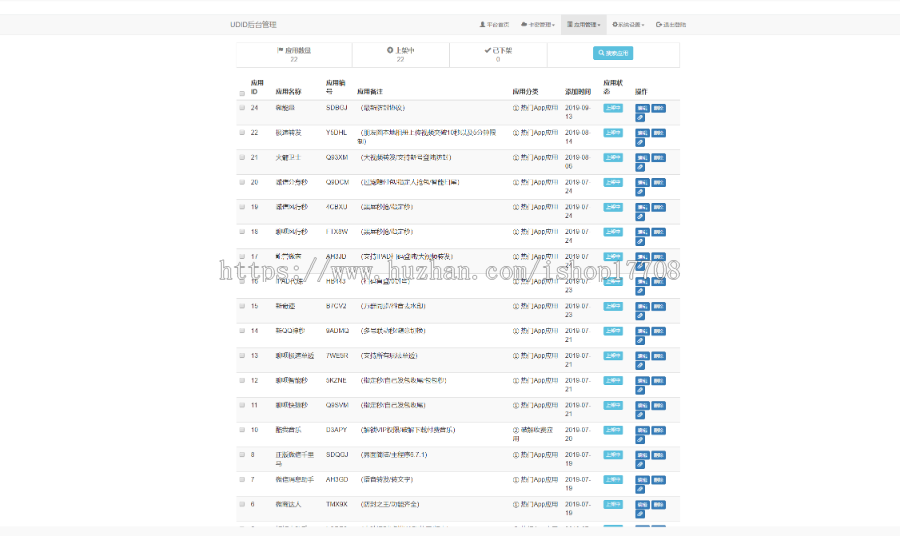This screenshot has height=536, width=900.
Task: Click the paperclip link icon for app ID 21
Action: click(x=640, y=167)
